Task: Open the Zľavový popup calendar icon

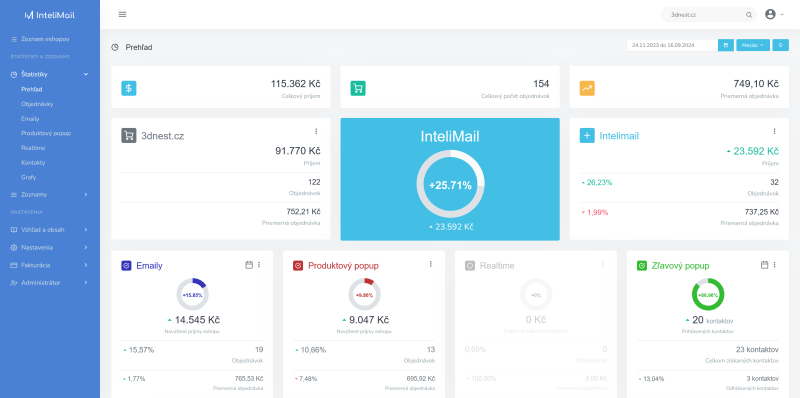Action: [765, 265]
